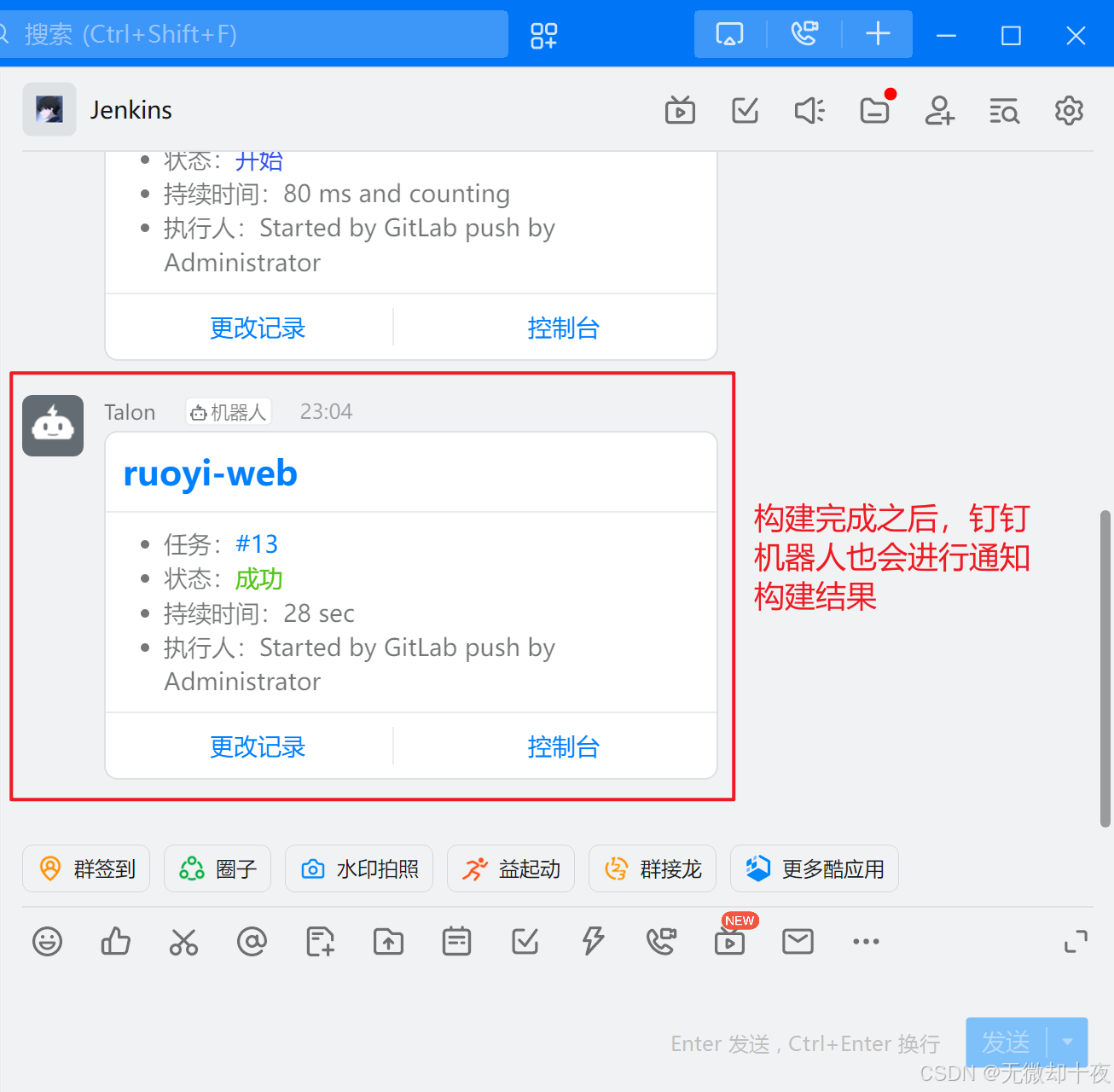Image resolution: width=1114 pixels, height=1092 pixels.
Task: Click the screen cast icon in title bar
Action: tap(729, 34)
